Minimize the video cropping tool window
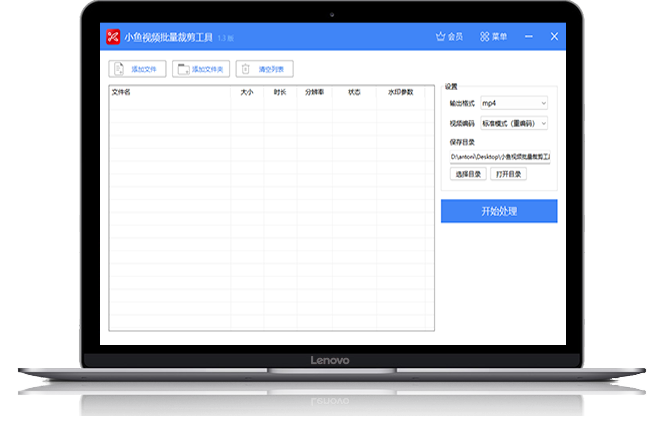Screen dimensions: 665x423 pos(528,36)
